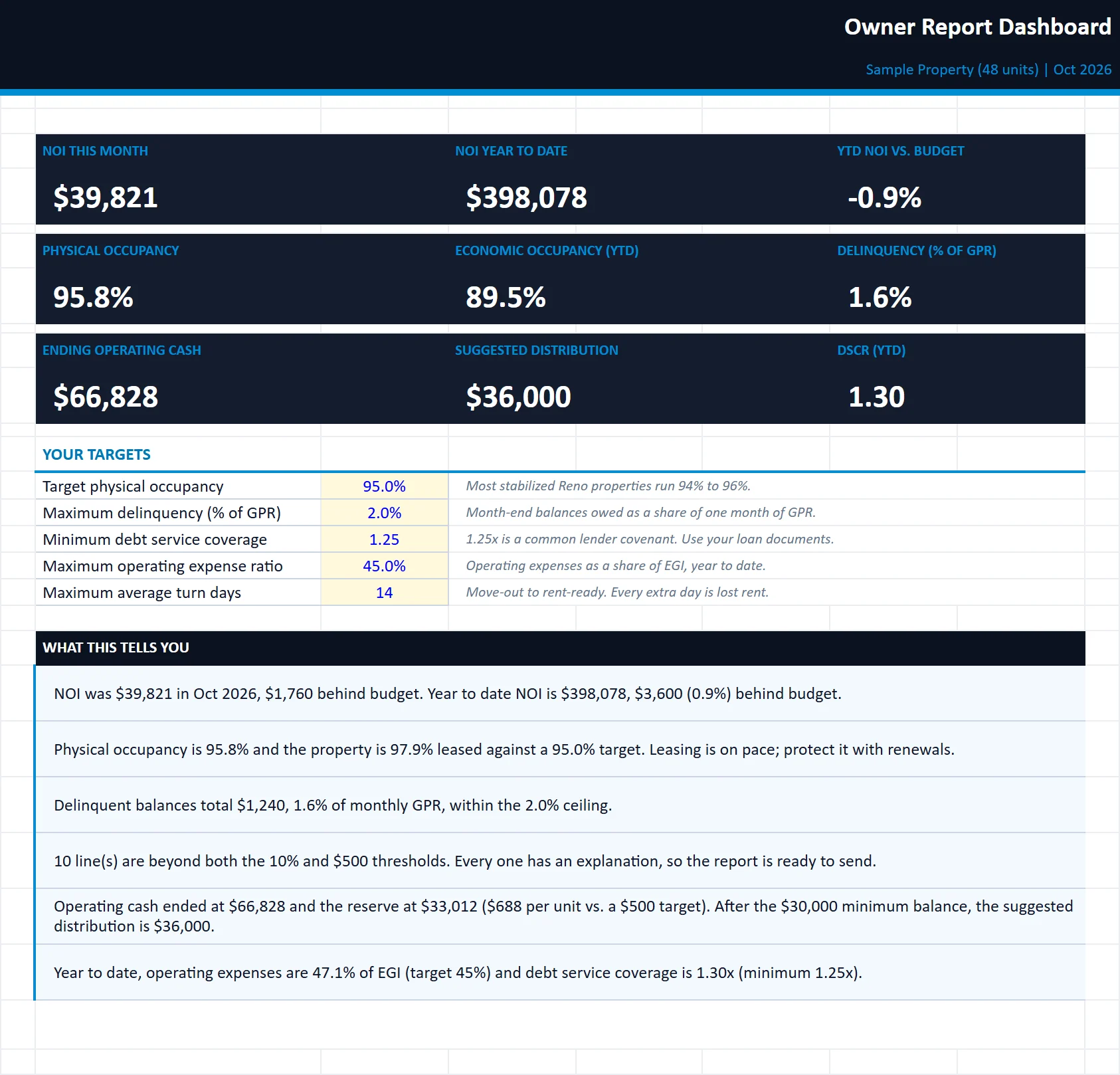Select the Target physical occupancy label
Image resolution: width=1120 pixels, height=1075 pixels.
coord(133,486)
